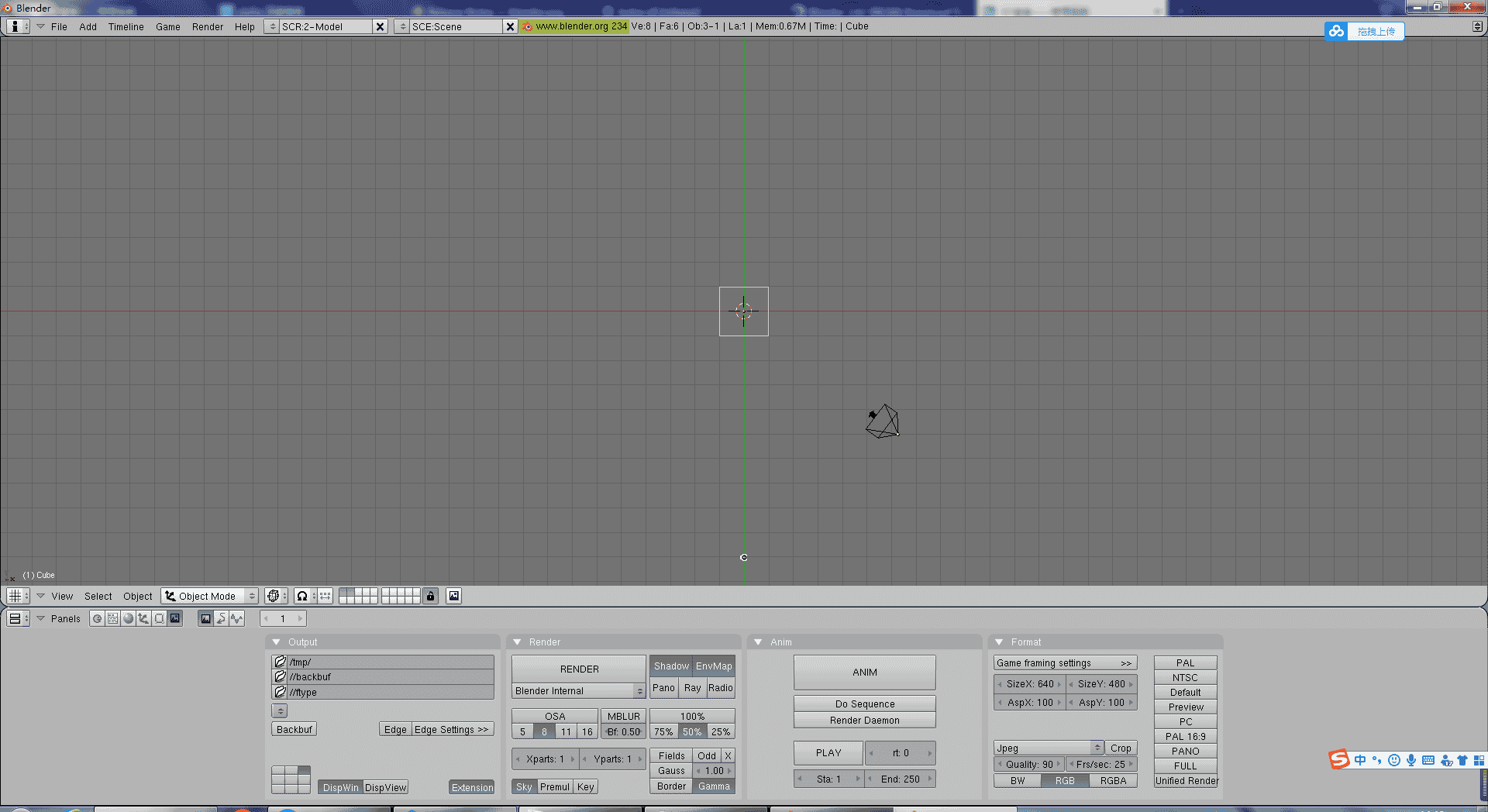Click the ANIM button

[x=864, y=673]
